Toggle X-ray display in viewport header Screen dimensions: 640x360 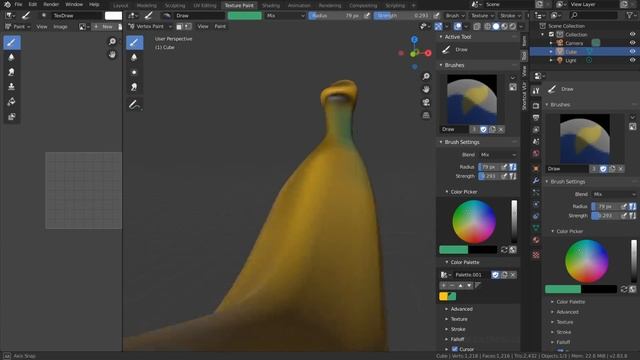[x=477, y=26]
